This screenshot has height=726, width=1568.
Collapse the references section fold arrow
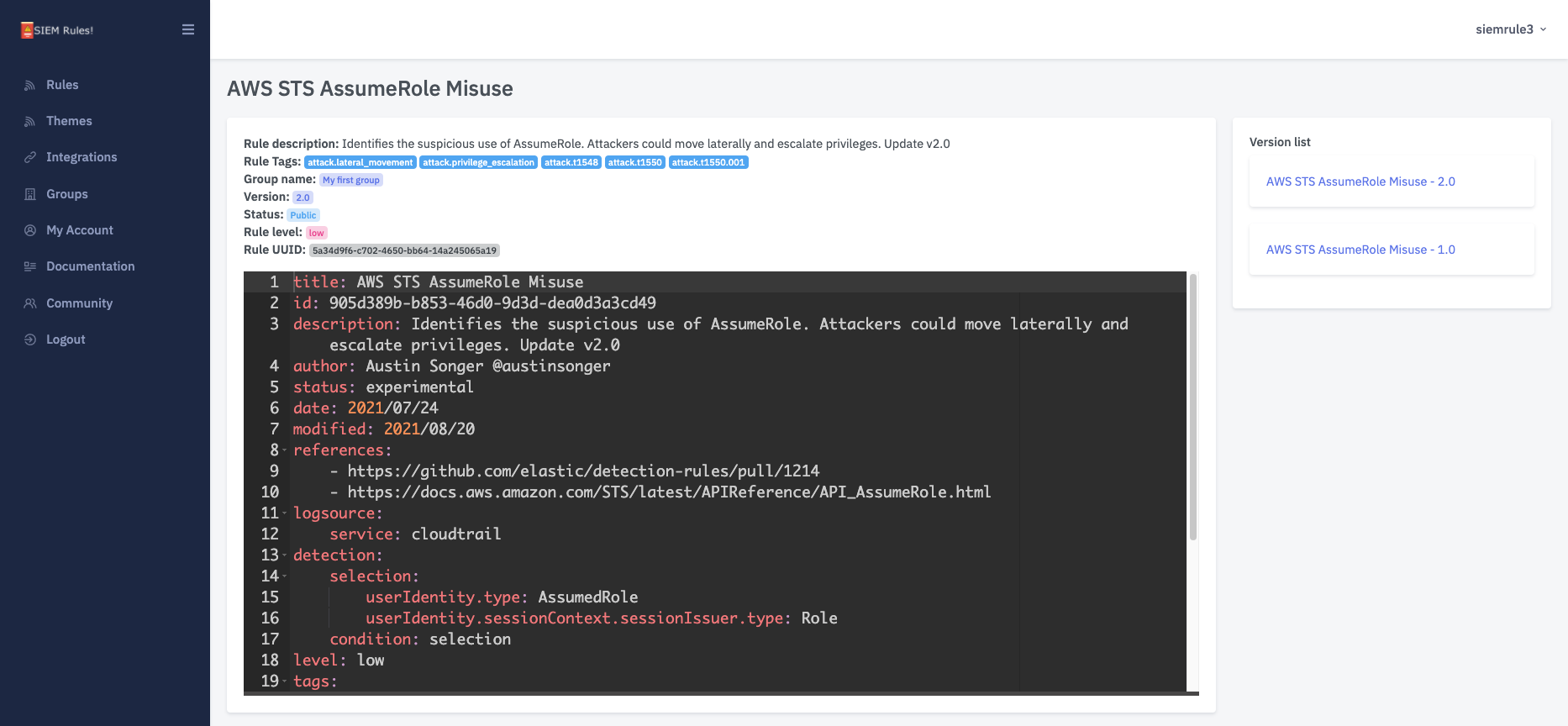pyautogui.click(x=284, y=450)
